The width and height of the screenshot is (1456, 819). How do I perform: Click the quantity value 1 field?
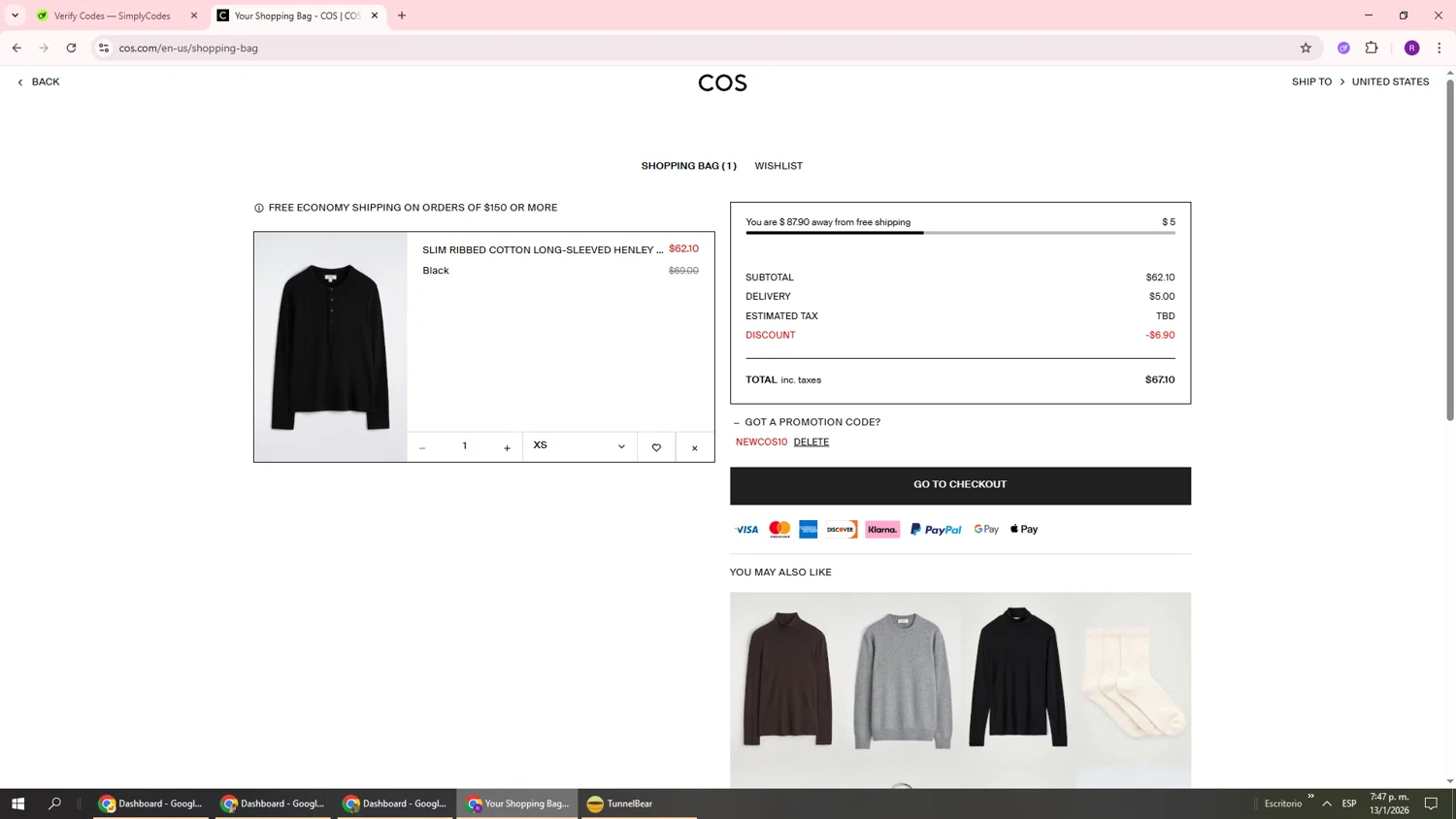[x=464, y=446]
